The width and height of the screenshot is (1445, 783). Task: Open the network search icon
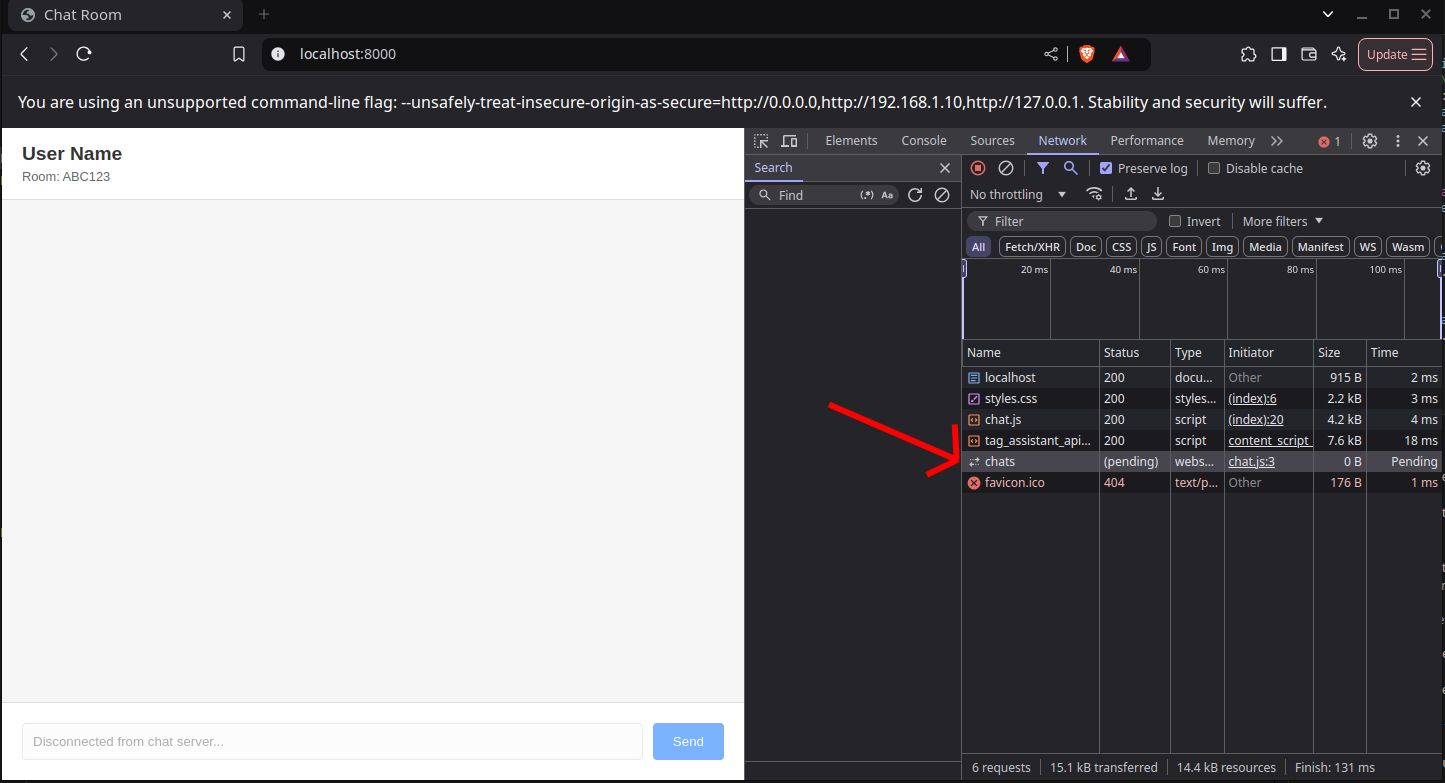[1070, 168]
